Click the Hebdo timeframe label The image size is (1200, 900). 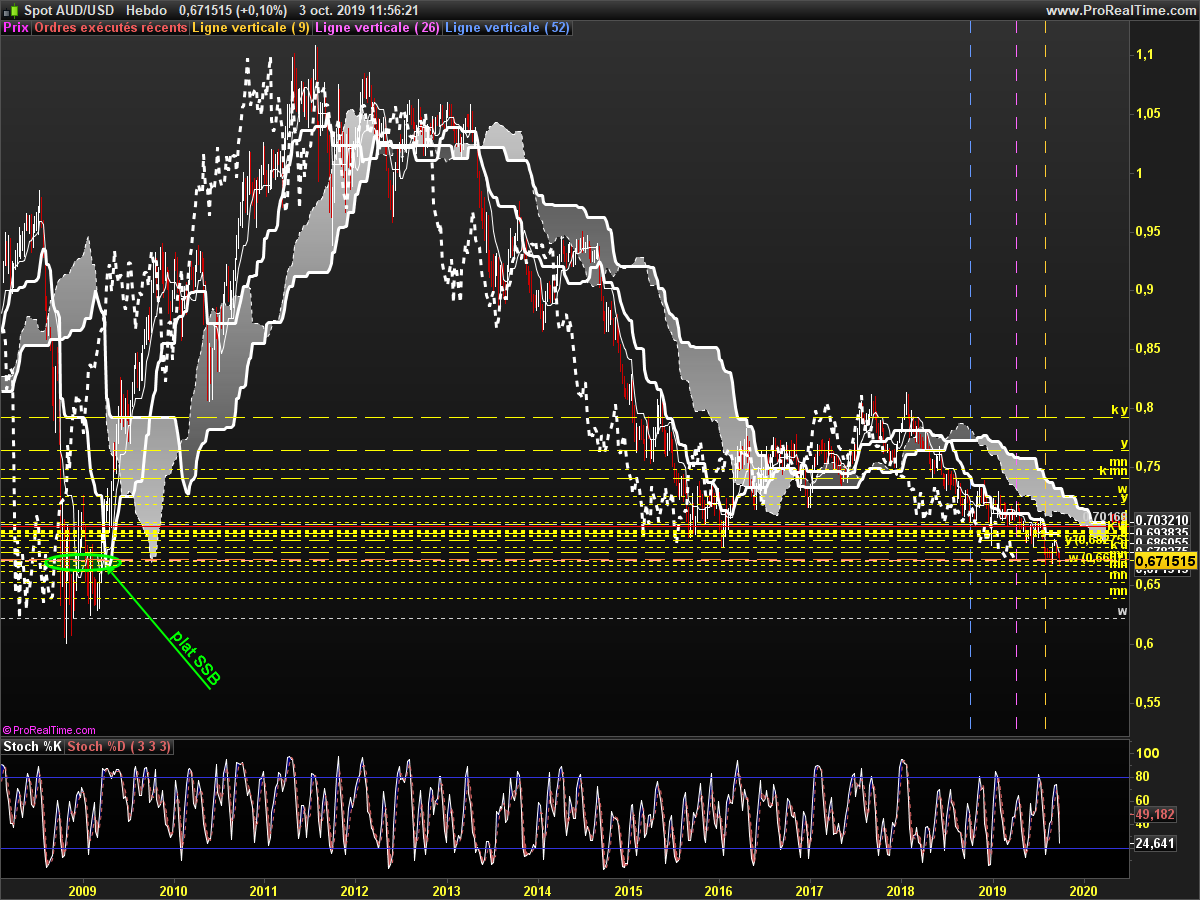pyautogui.click(x=146, y=10)
